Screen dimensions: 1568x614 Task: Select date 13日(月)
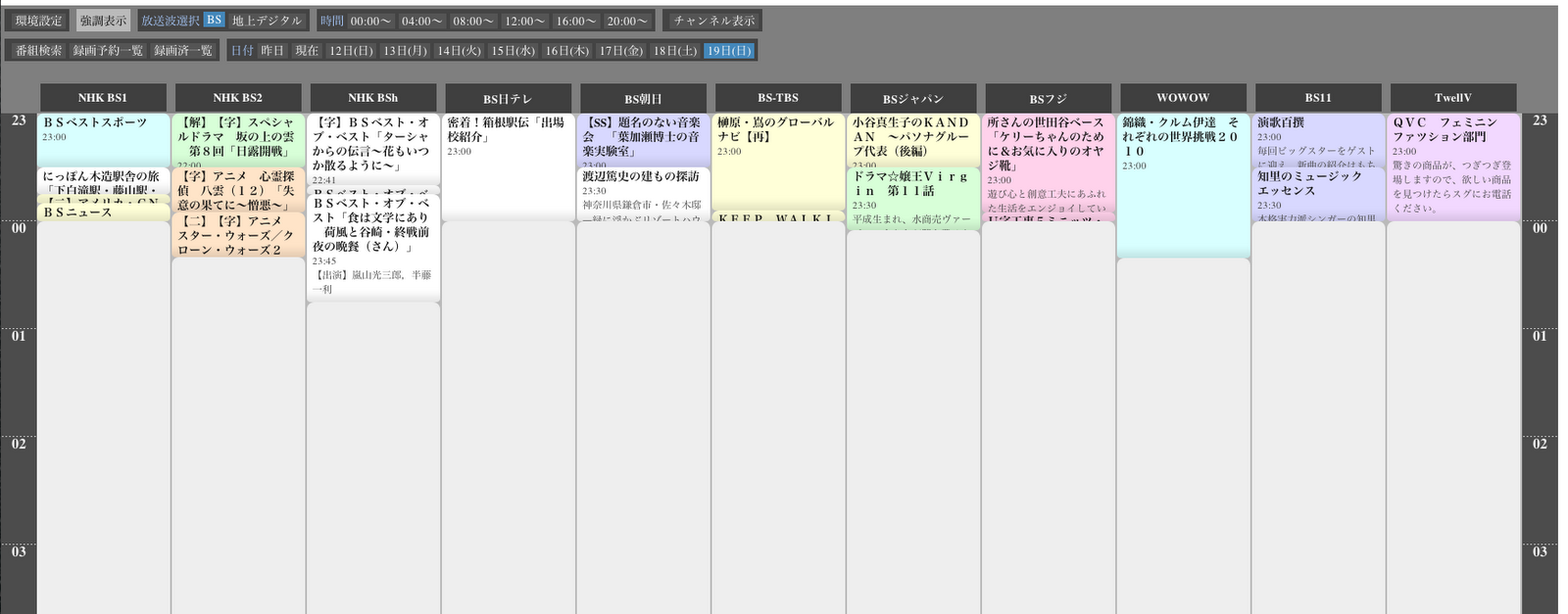(x=405, y=50)
